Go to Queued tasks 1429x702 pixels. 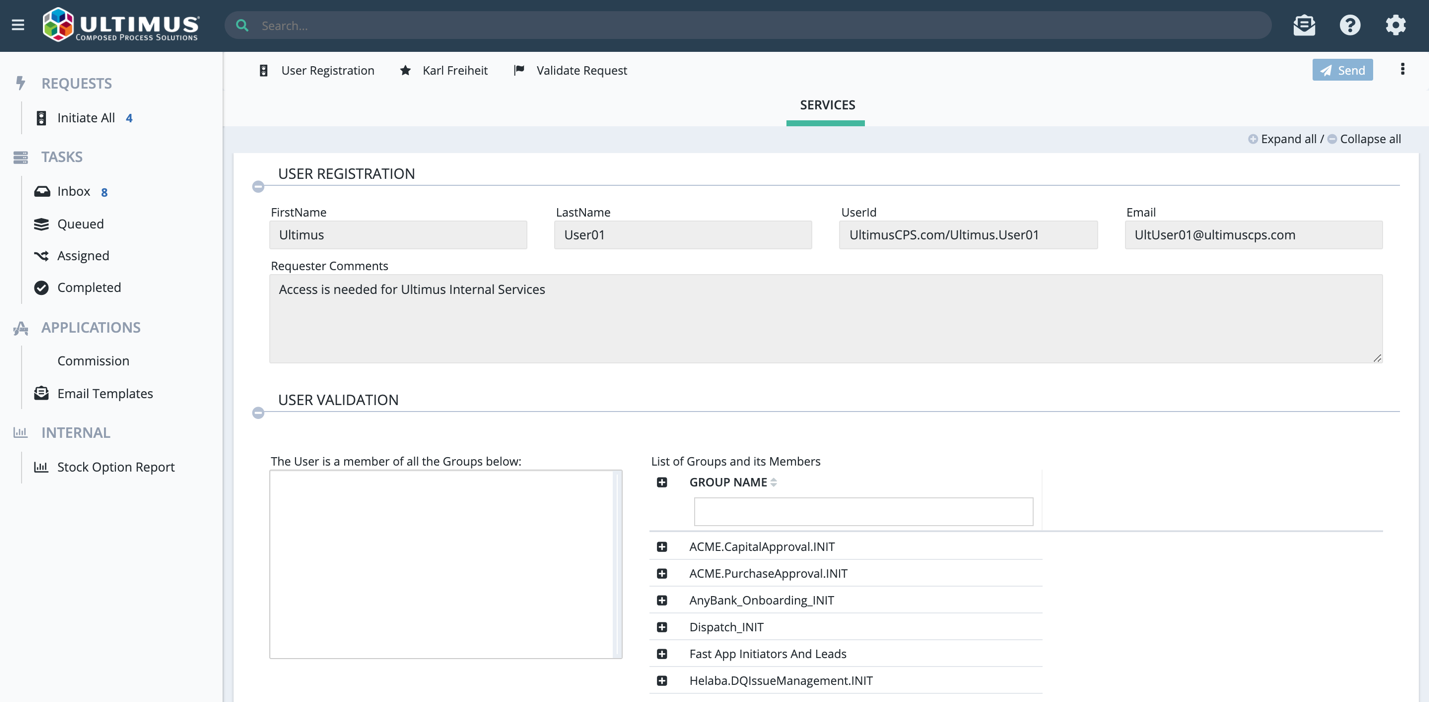tap(80, 224)
